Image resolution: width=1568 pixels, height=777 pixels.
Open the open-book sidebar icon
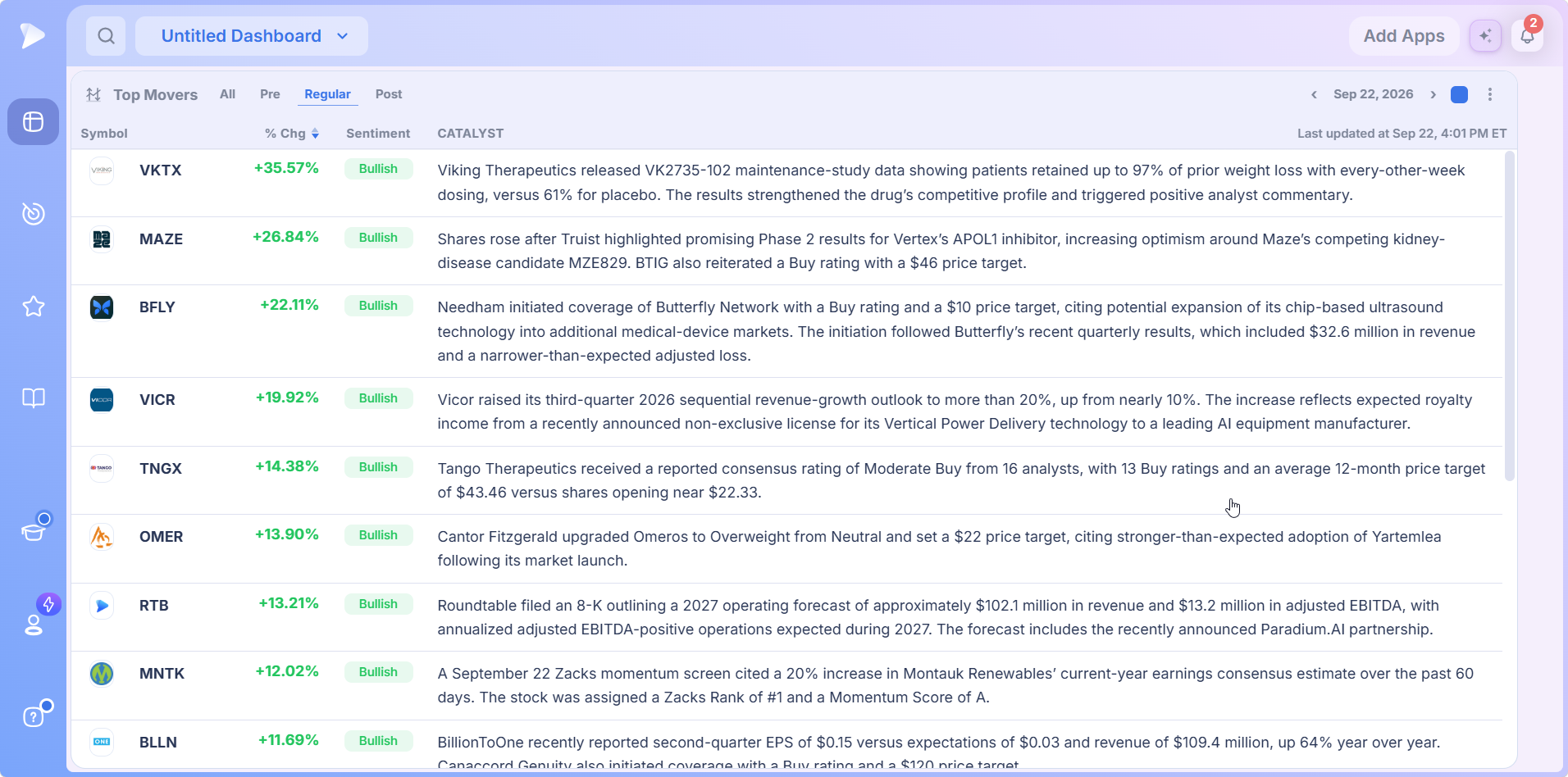pos(33,398)
